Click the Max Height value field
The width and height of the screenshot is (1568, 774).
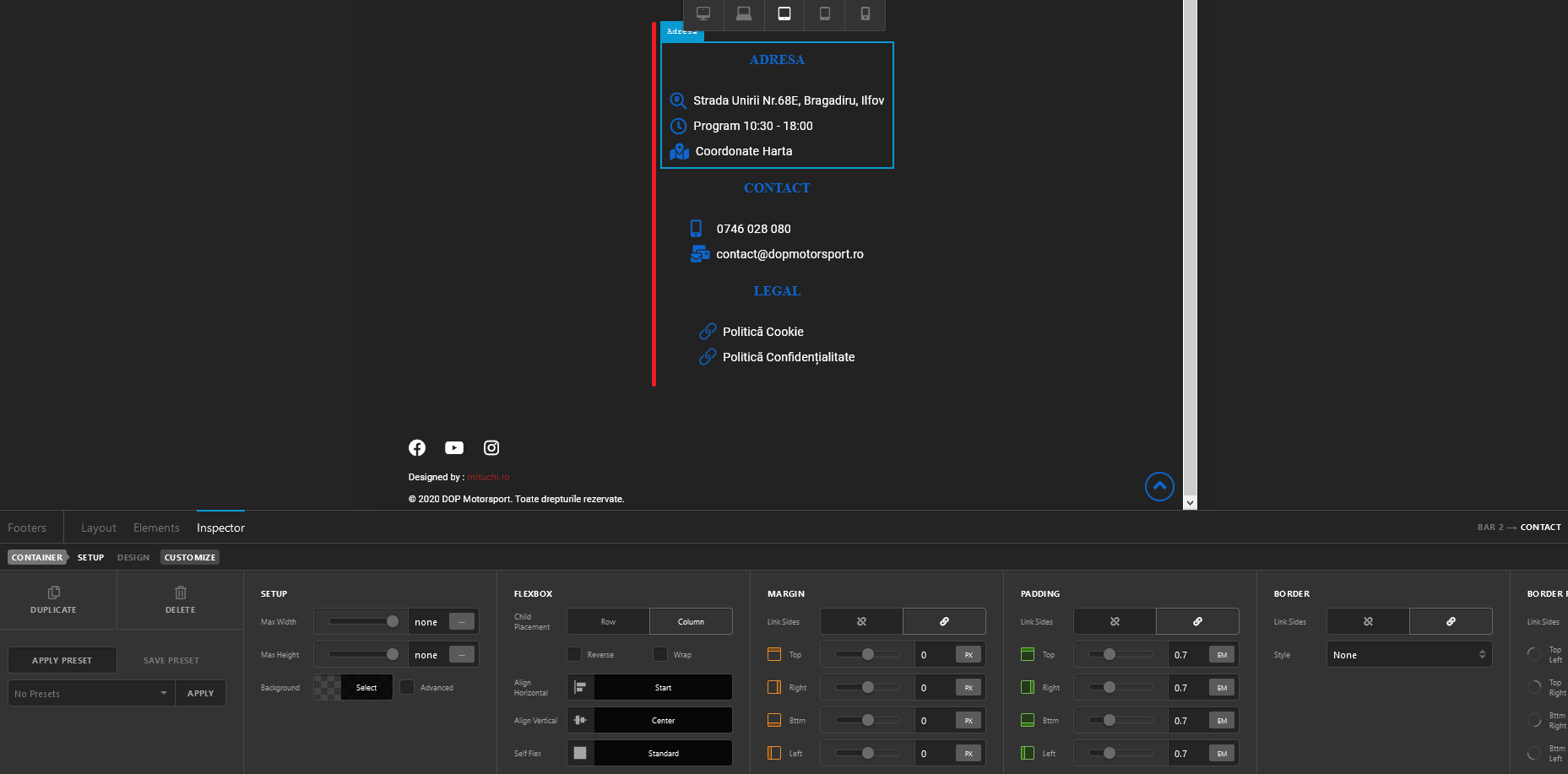[x=429, y=654]
